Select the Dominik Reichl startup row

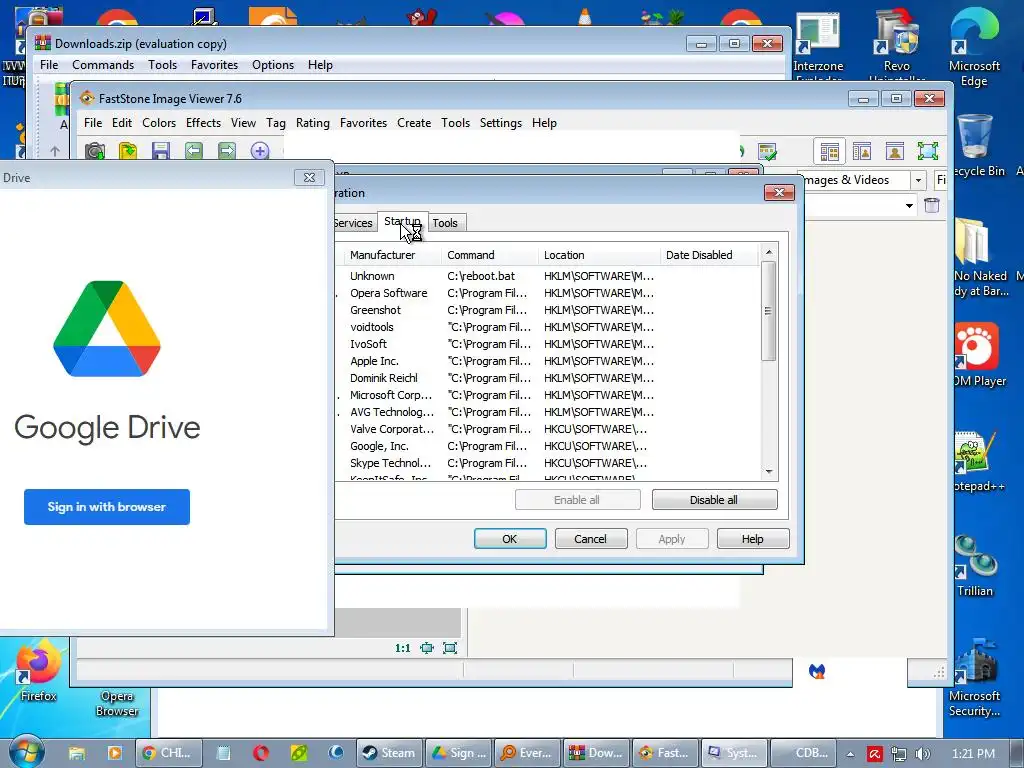click(549, 378)
